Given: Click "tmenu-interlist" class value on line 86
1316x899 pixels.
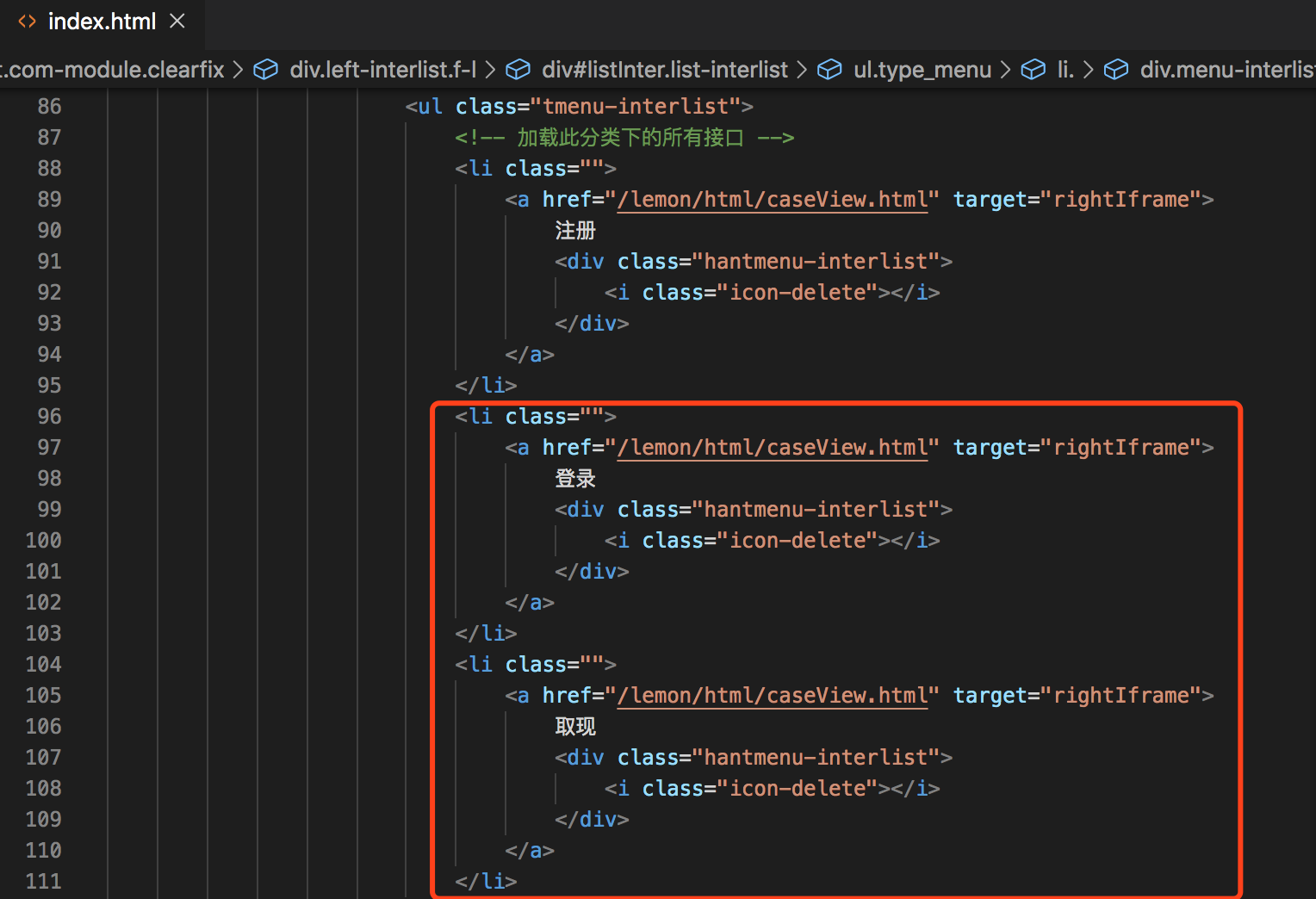Looking at the screenshot, I should tap(636, 106).
